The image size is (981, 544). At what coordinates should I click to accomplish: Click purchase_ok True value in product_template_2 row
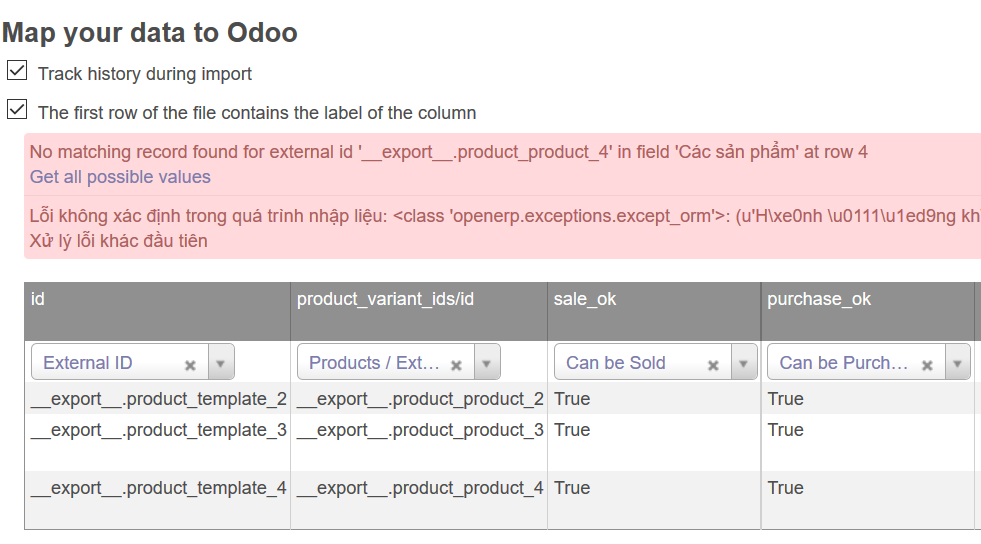[786, 399]
